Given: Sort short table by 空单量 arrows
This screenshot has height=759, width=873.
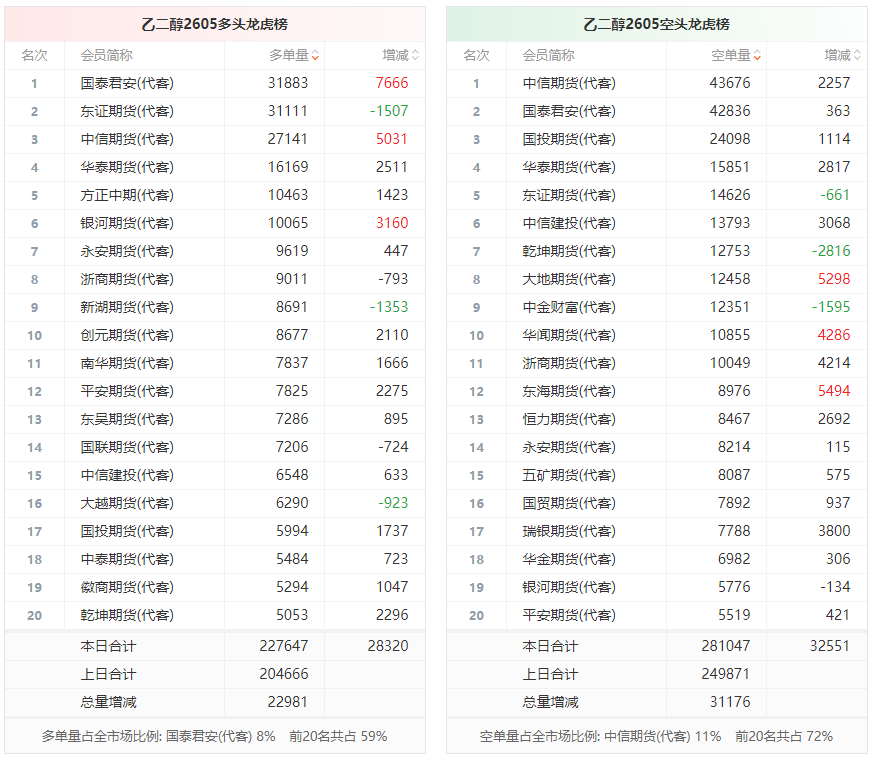Looking at the screenshot, I should (757, 56).
